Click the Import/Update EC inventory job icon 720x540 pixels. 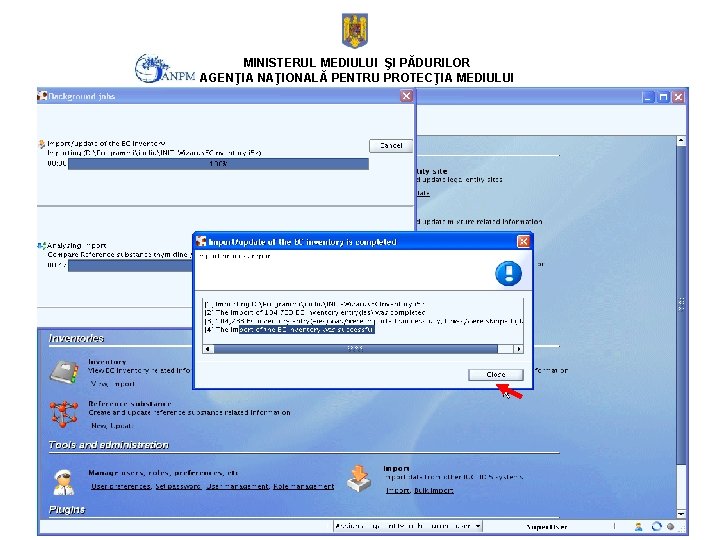tap(41, 144)
